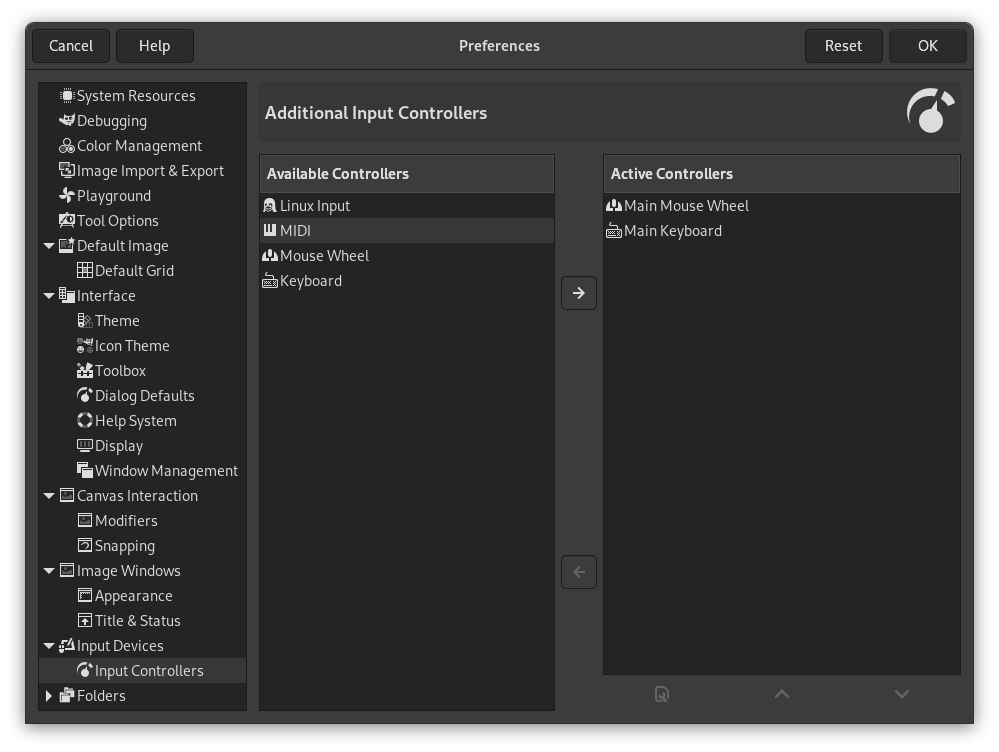Click the Main Keyboard controller icon
Image resolution: width=999 pixels, height=752 pixels.
coord(613,230)
